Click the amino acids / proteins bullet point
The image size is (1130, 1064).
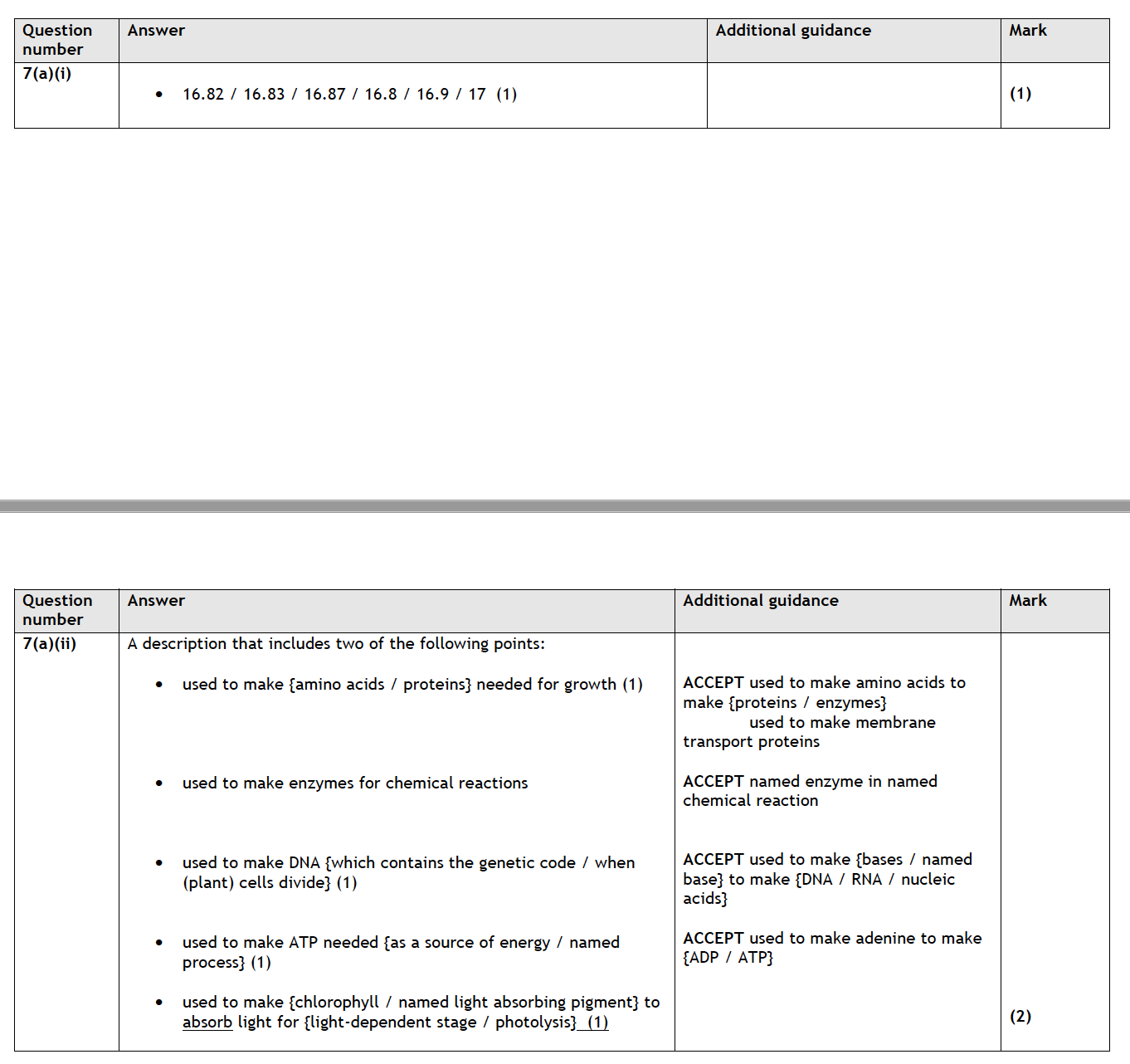pyautogui.click(x=412, y=685)
